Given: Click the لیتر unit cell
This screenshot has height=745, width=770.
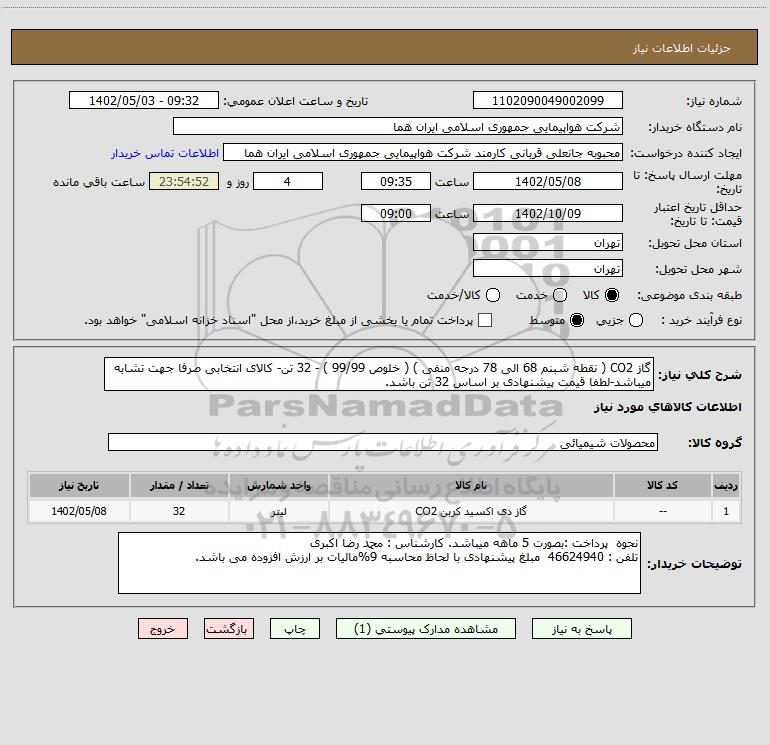Looking at the screenshot, I should tap(278, 511).
